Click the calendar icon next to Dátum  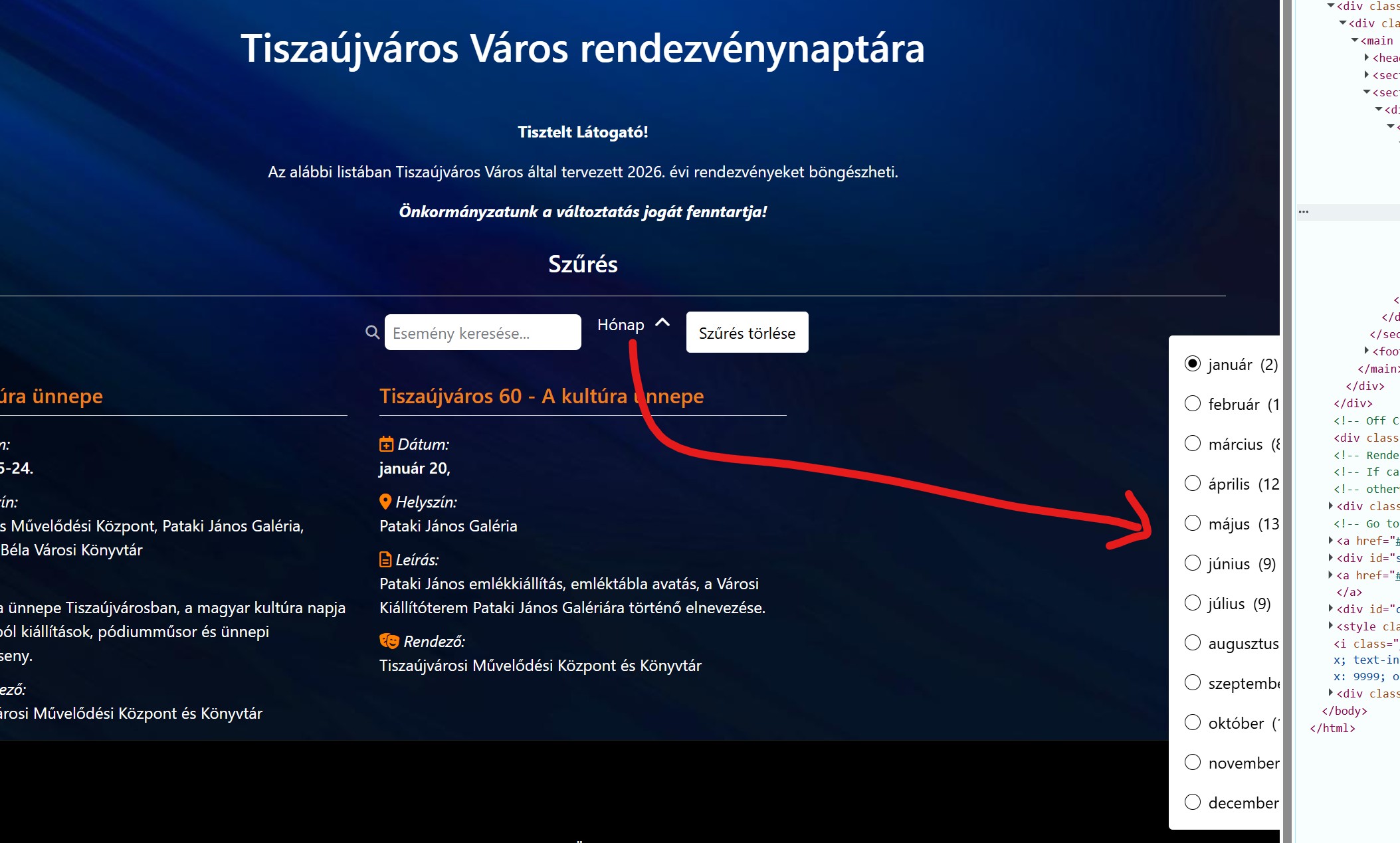click(386, 444)
